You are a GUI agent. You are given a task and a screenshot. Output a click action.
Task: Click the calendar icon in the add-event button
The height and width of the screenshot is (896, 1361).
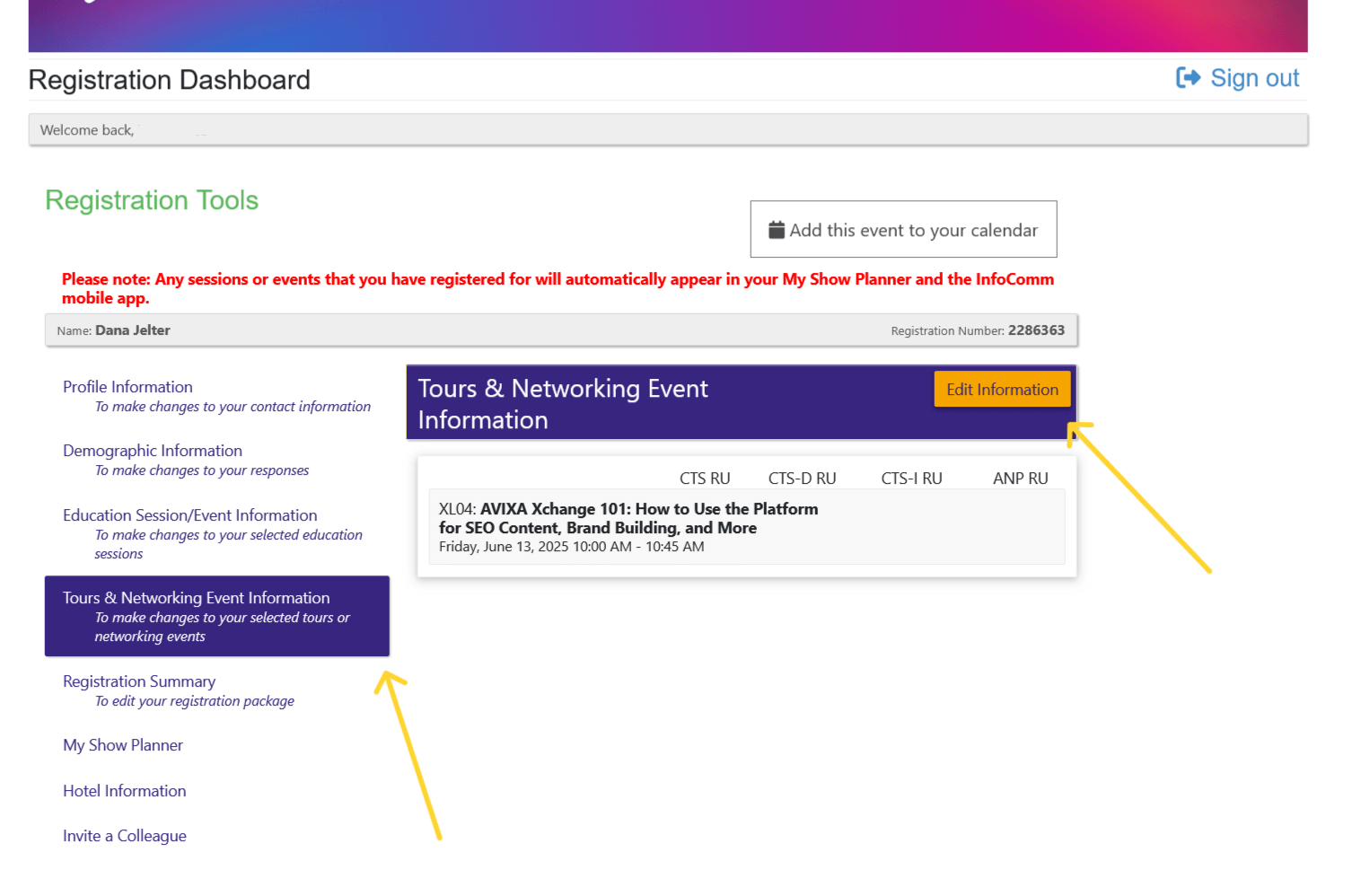pyautogui.click(x=777, y=230)
